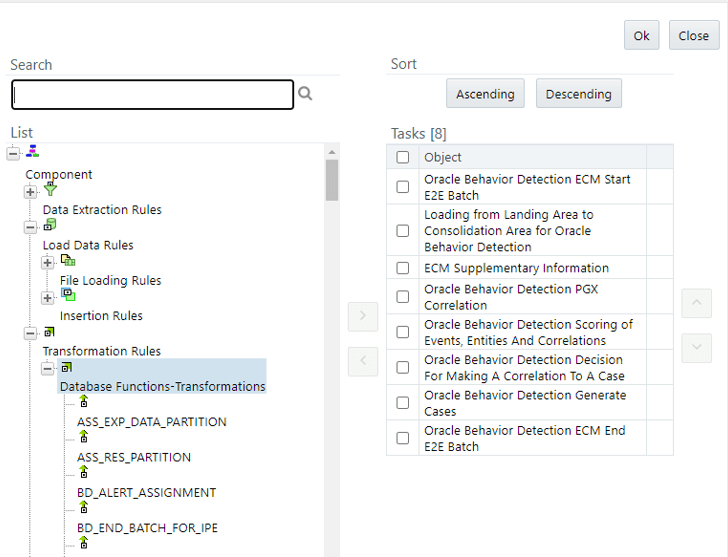Click the icon above ASS_EXP_DATA_PARTITION
The width and height of the screenshot is (728, 557).
tap(84, 401)
